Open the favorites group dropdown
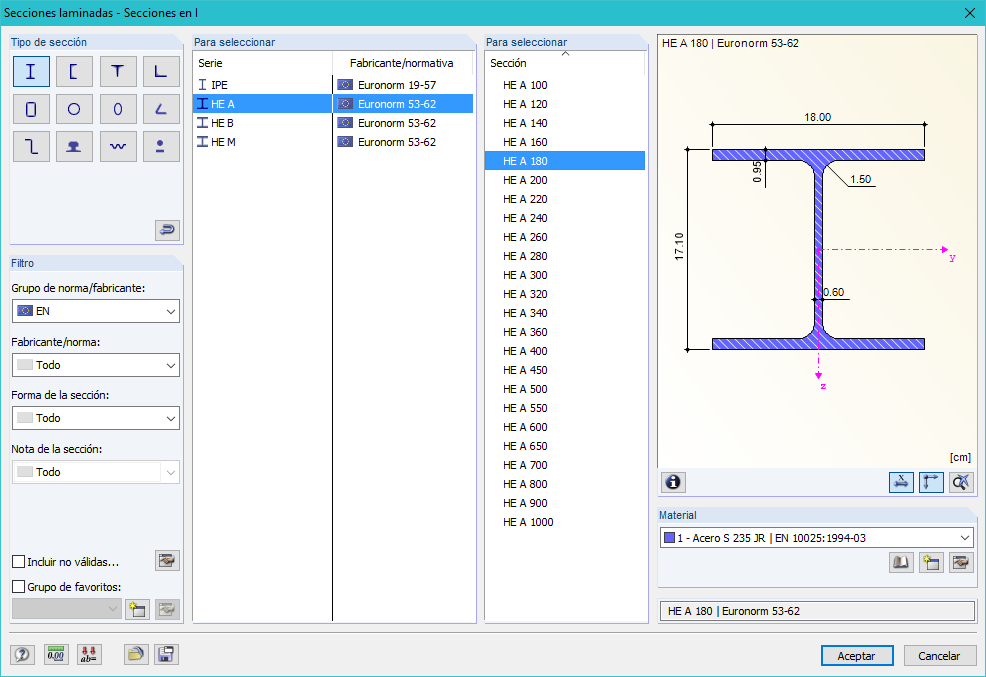 66,608
